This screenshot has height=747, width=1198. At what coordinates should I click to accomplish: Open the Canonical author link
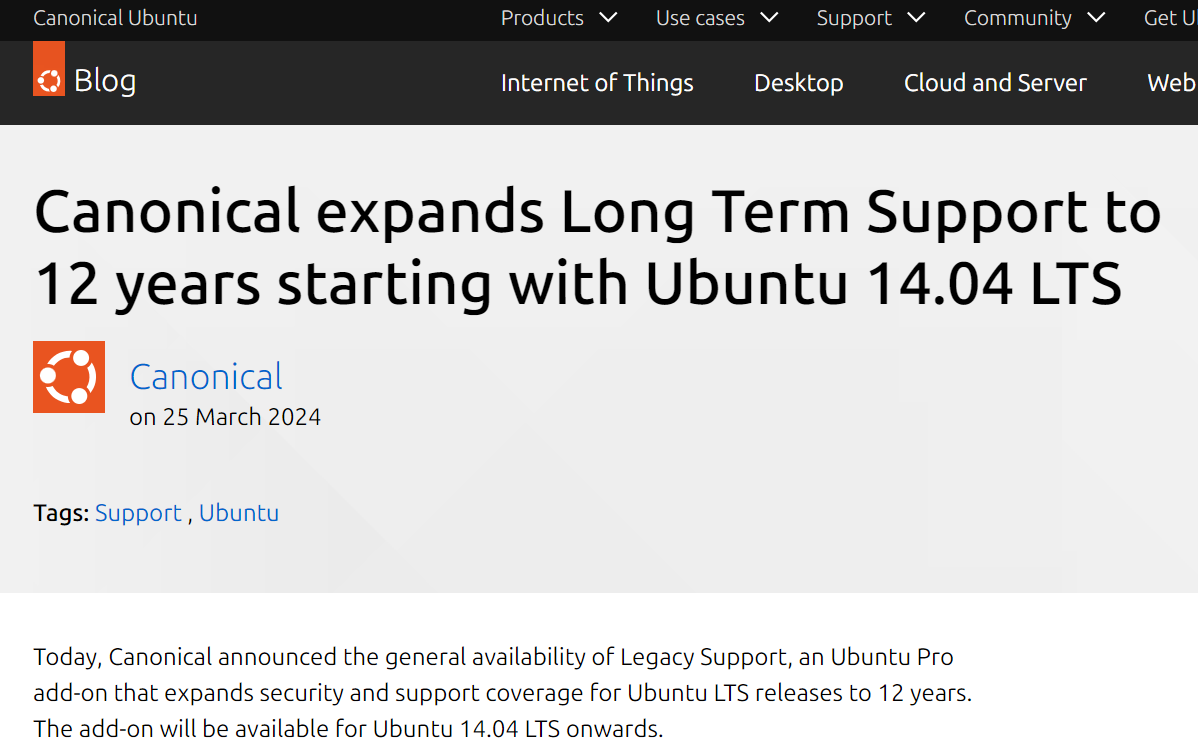pyautogui.click(x=206, y=377)
